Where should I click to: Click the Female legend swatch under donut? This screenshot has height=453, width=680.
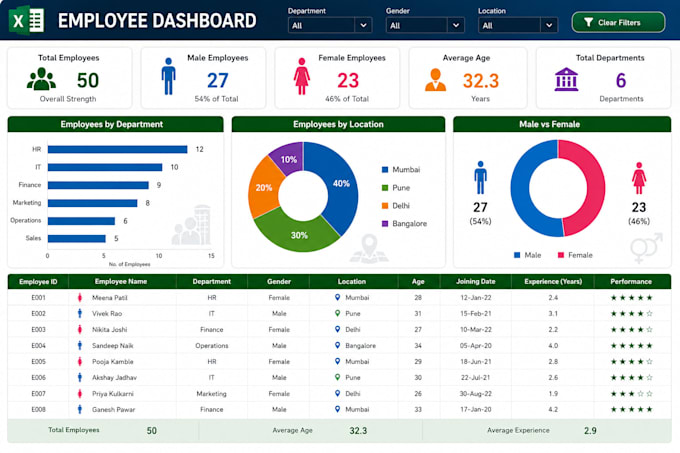561,255
